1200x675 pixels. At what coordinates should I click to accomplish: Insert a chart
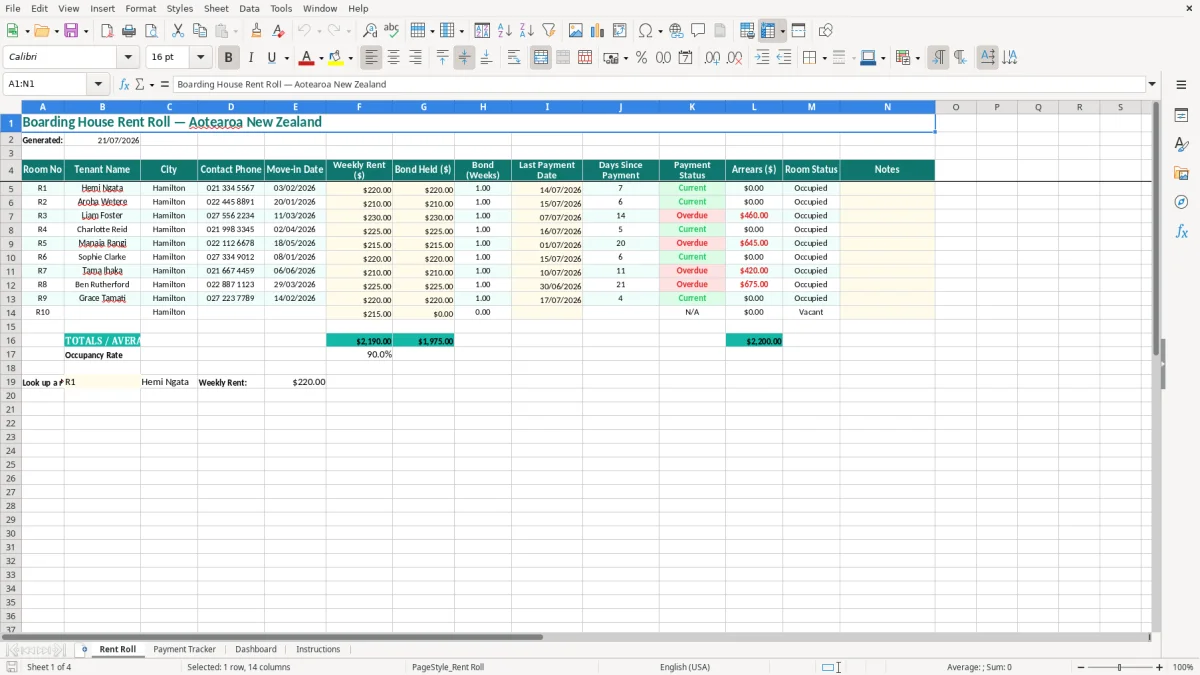pyautogui.click(x=598, y=31)
